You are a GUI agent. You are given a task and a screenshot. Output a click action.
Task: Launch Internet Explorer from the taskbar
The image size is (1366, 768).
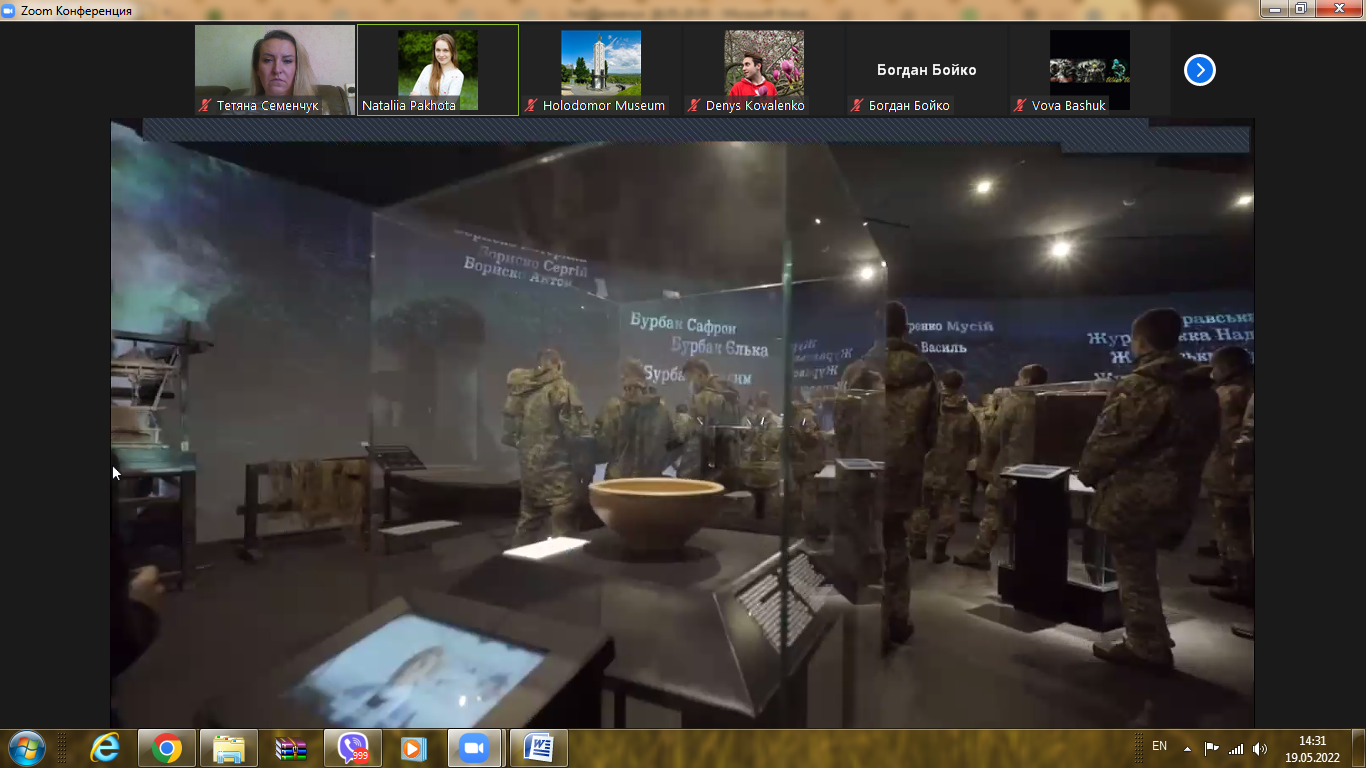click(x=104, y=748)
